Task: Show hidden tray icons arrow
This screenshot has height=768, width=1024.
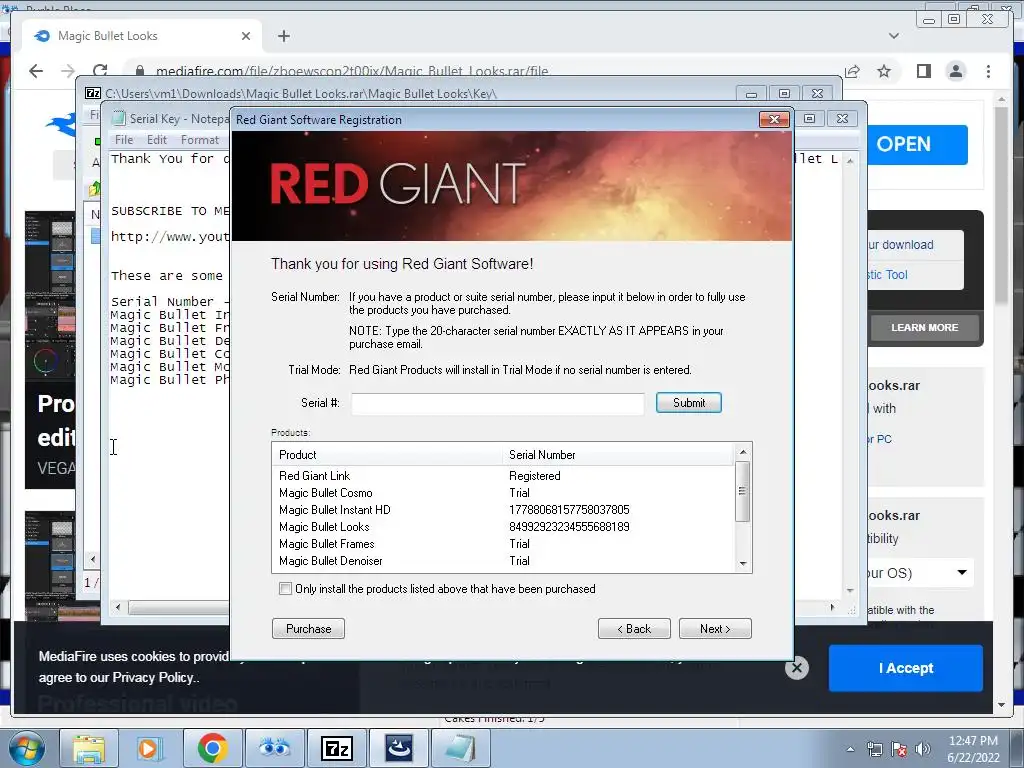Action: [850, 749]
